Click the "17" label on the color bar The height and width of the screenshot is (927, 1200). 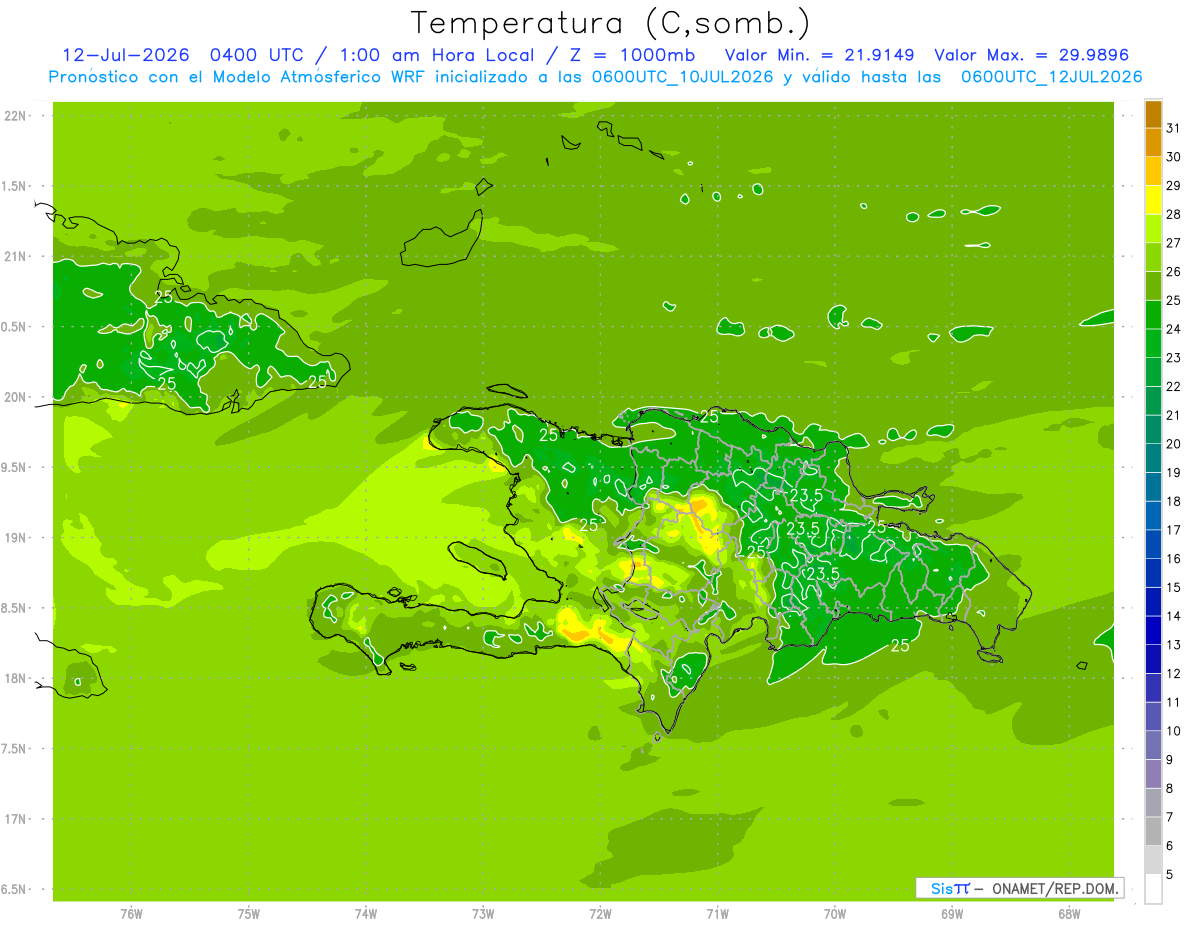tap(1174, 530)
